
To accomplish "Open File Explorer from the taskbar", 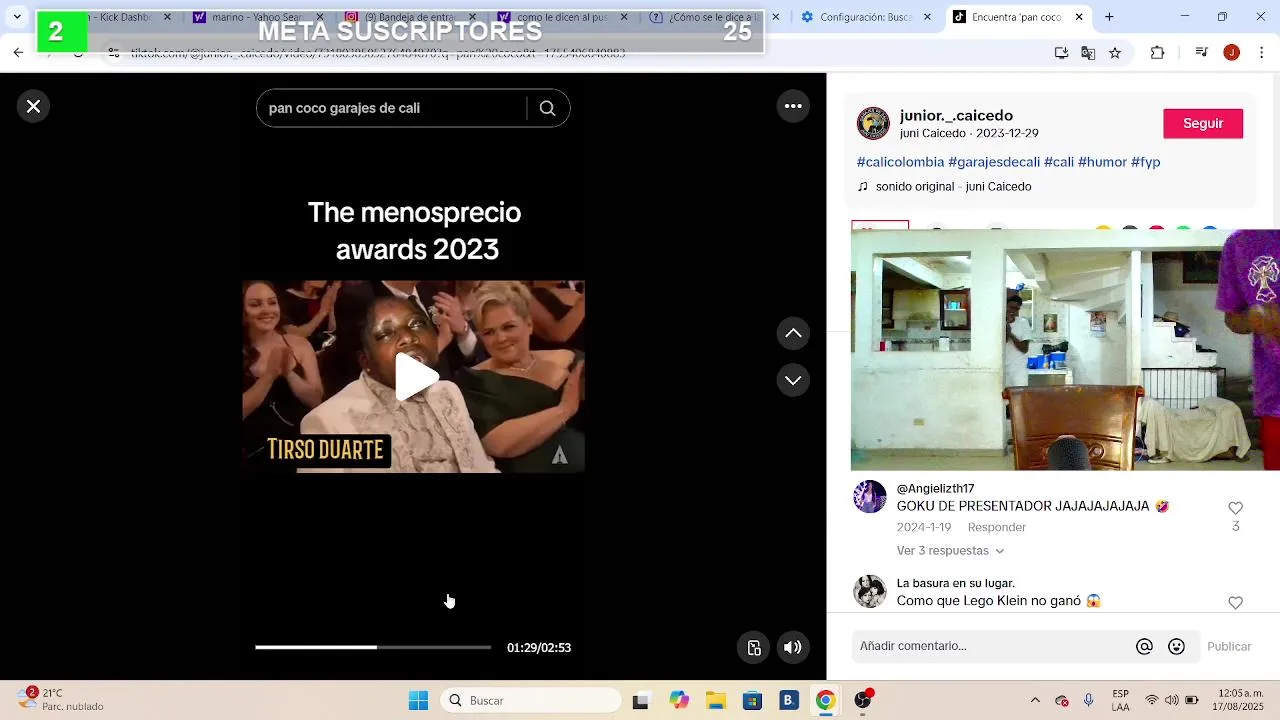I will pyautogui.click(x=715, y=701).
